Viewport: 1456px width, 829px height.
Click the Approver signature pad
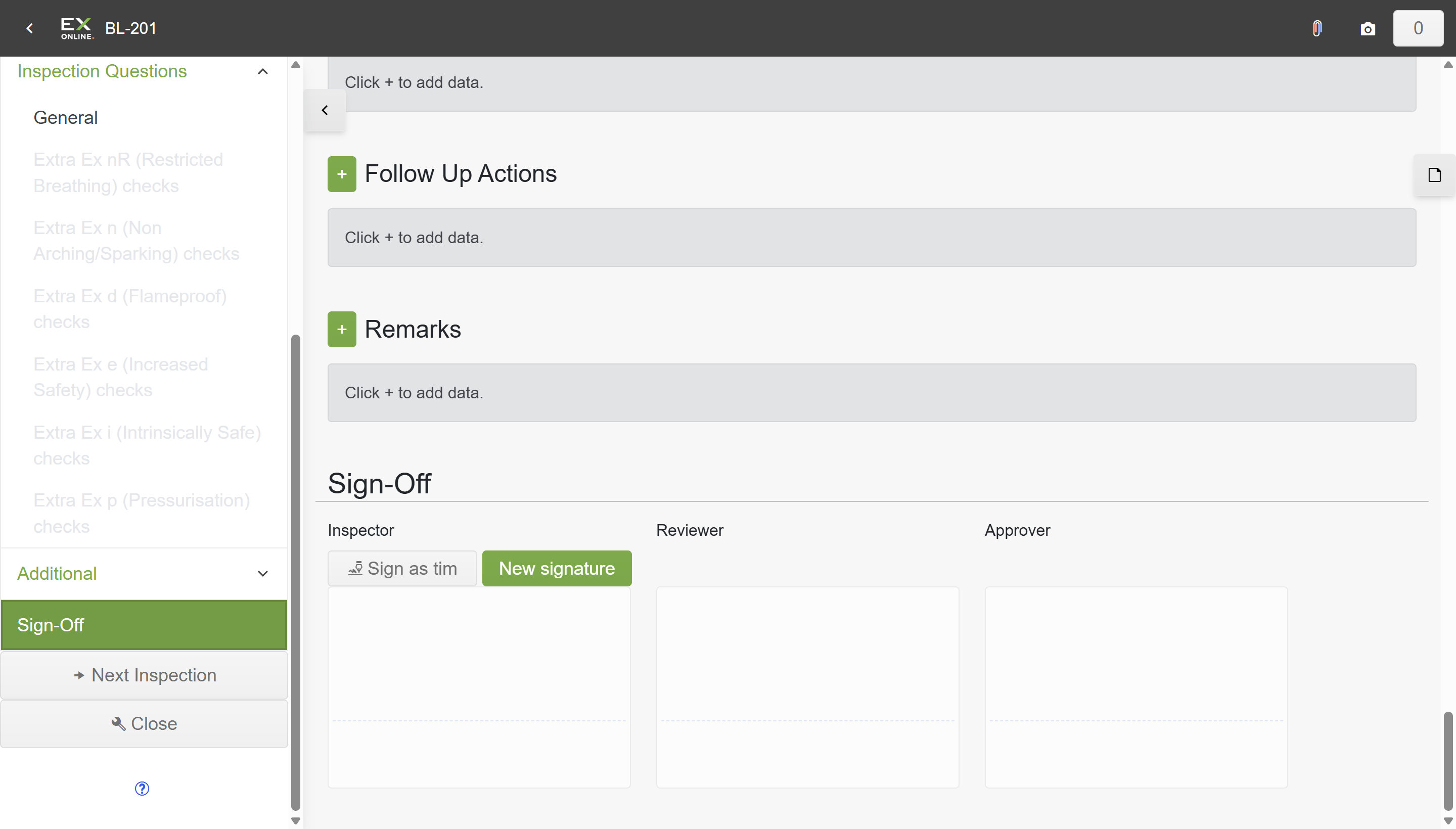tap(1136, 687)
